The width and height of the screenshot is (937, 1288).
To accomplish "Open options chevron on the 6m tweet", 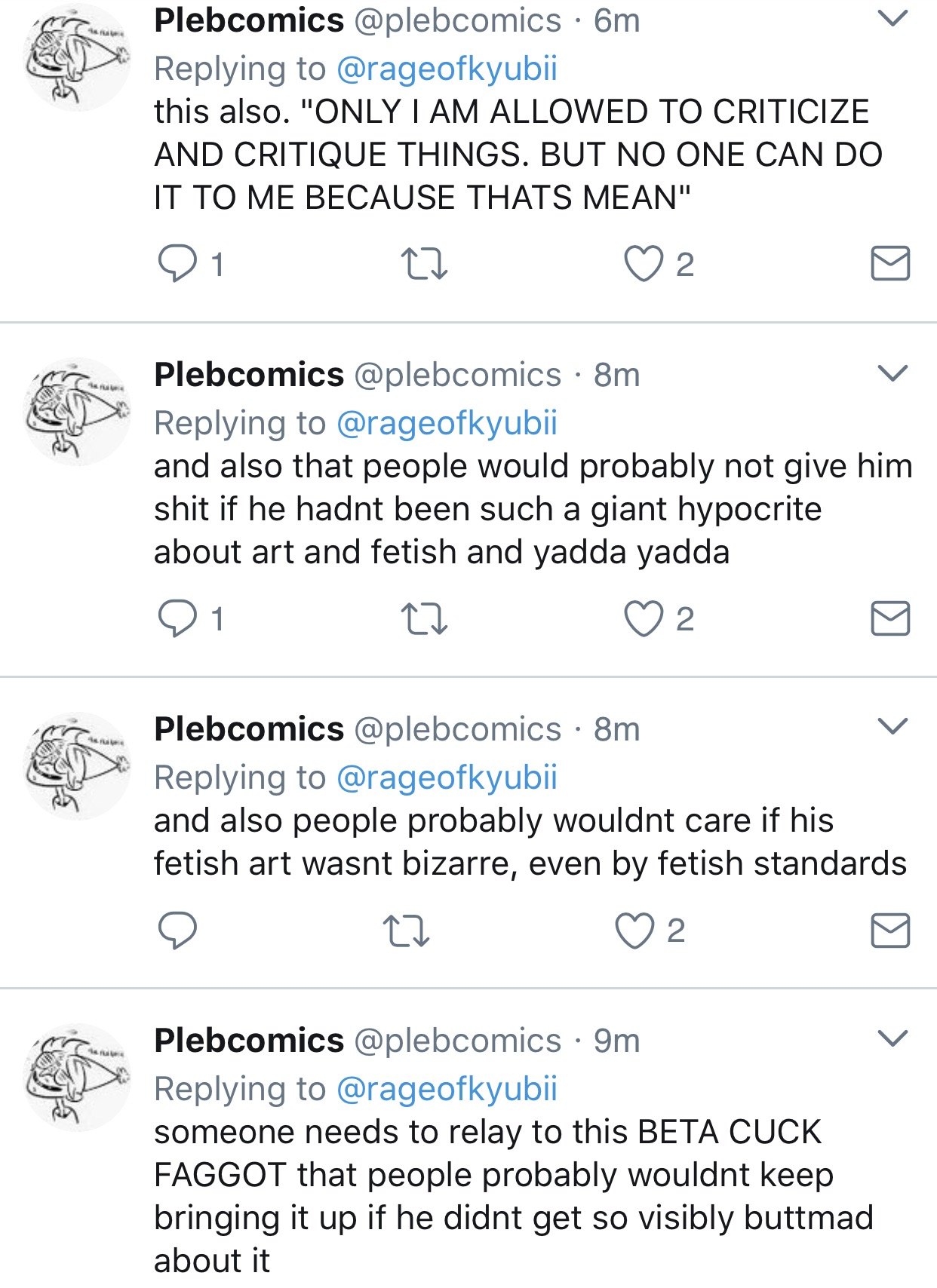I will (893, 18).
